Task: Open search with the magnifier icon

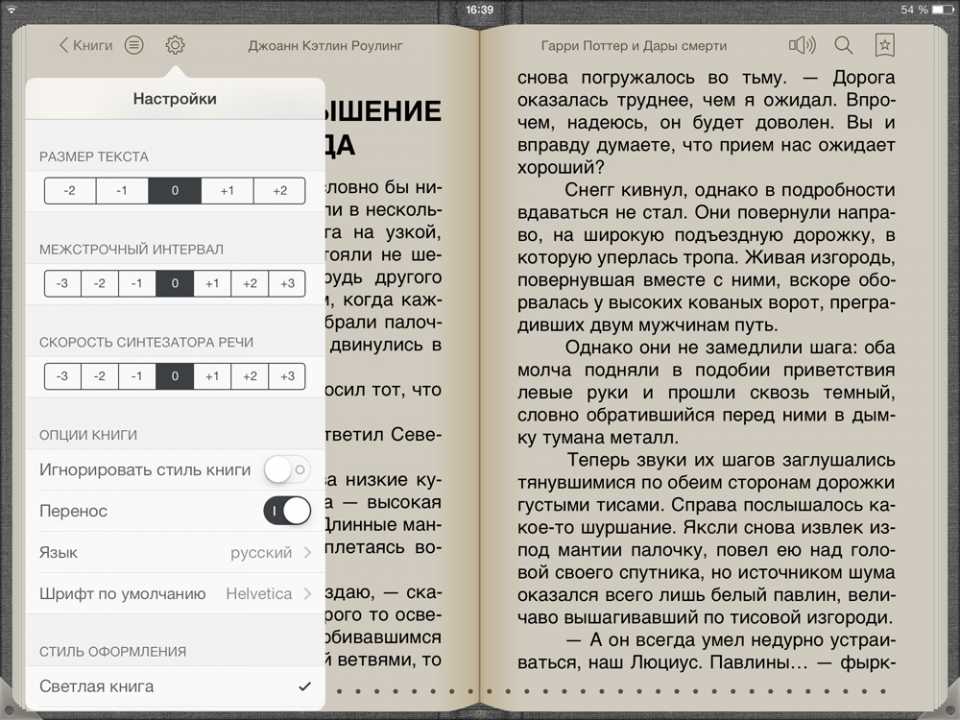Action: [844, 45]
